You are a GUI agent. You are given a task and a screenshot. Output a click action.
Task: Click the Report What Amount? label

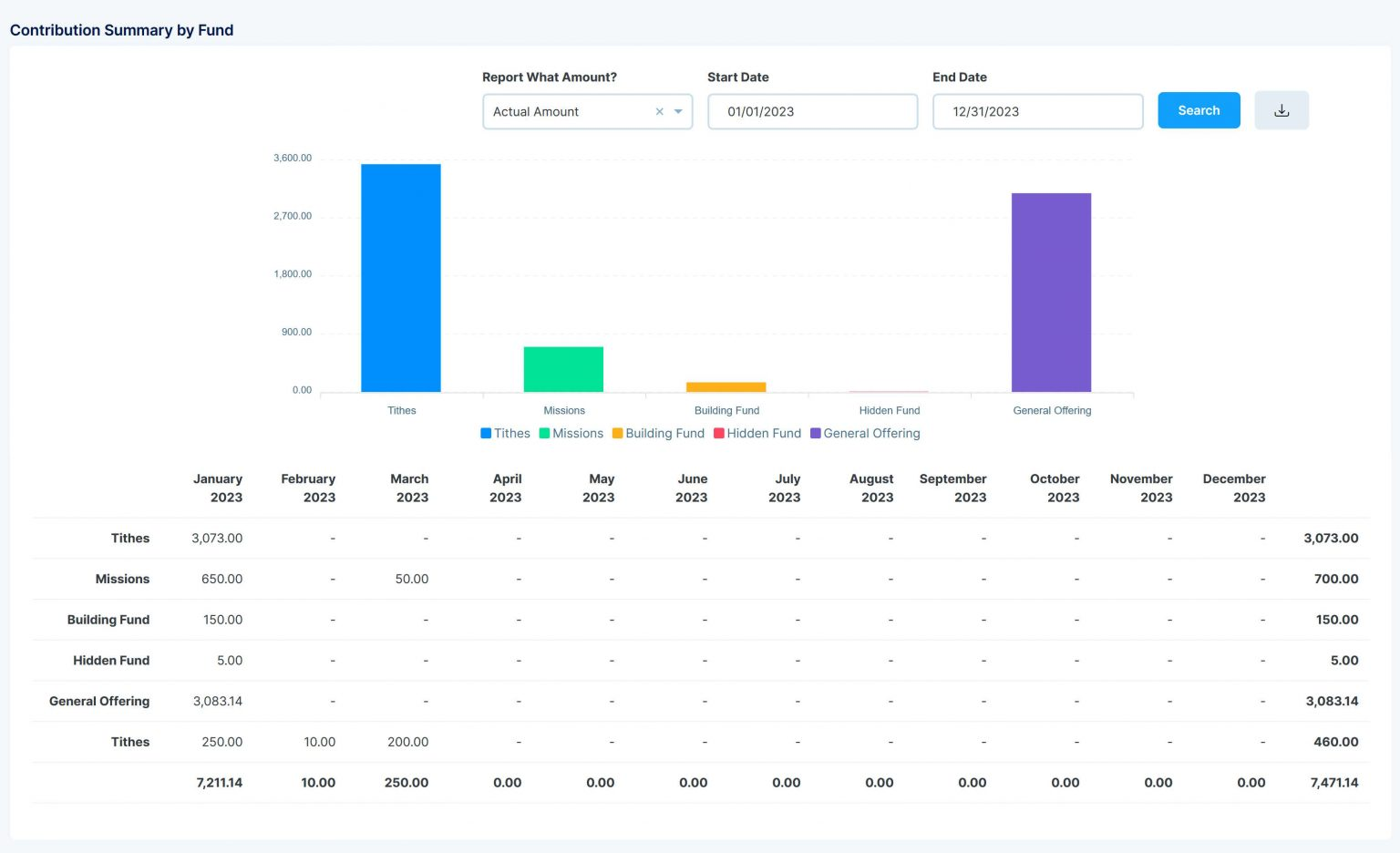coord(550,77)
